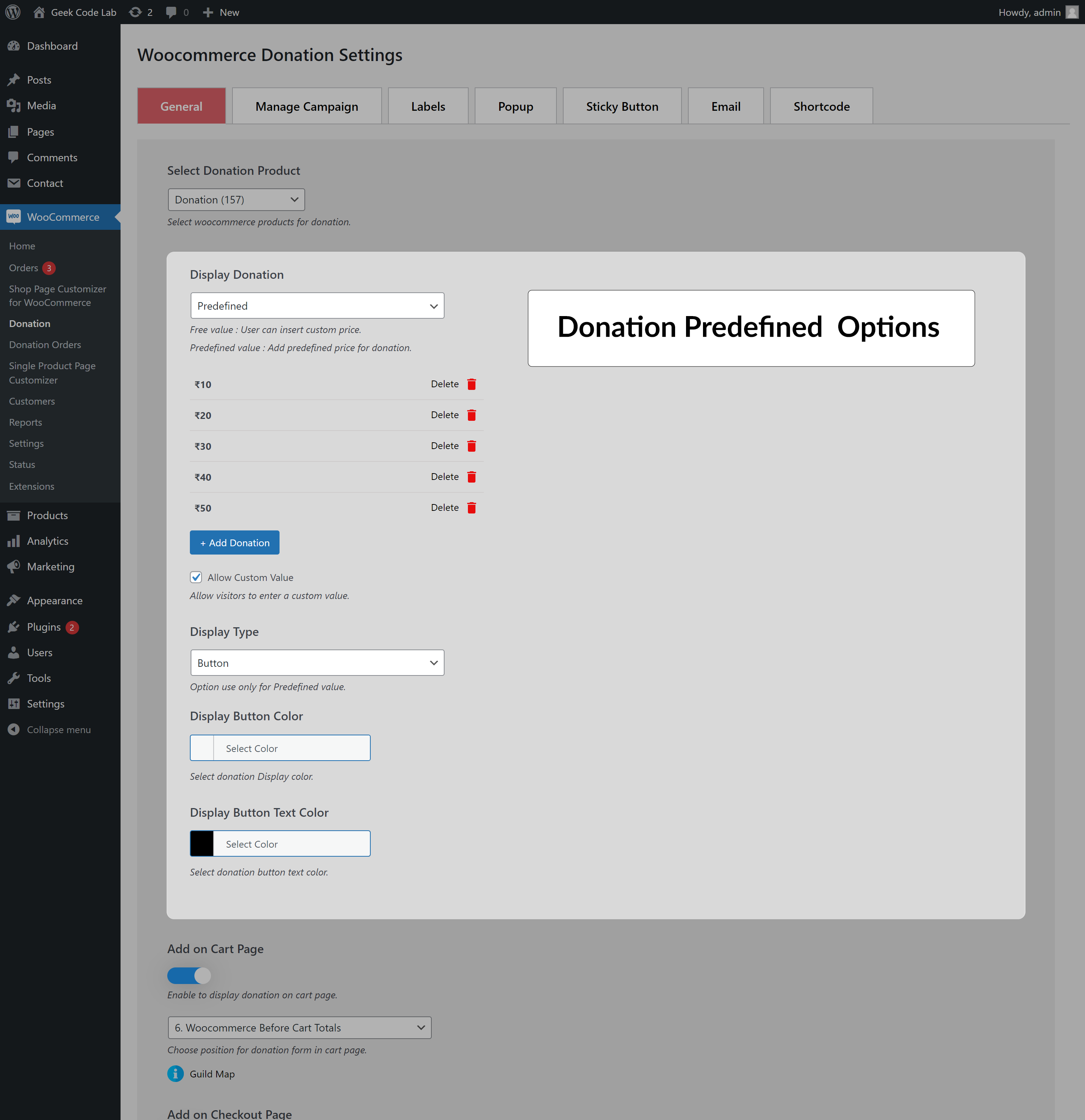Switch to the Manage Campaign tab
The width and height of the screenshot is (1085, 1120).
(x=307, y=106)
